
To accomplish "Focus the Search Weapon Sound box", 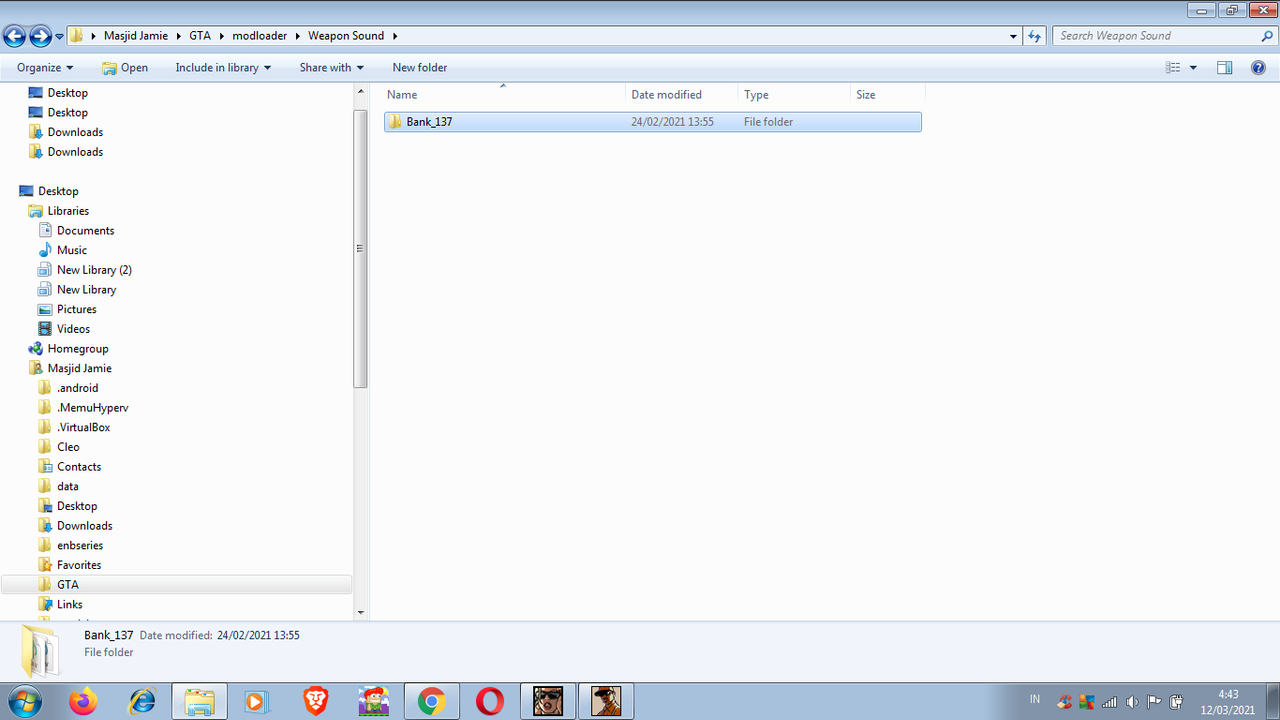I will pyautogui.click(x=1156, y=36).
